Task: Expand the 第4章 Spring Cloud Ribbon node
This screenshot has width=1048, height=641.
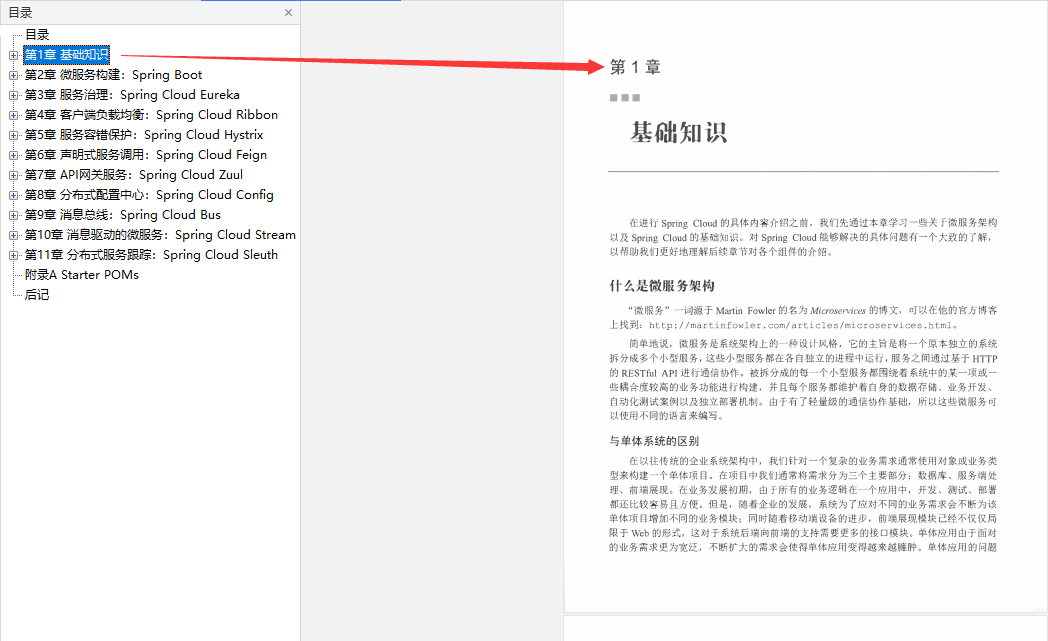Action: coord(13,115)
